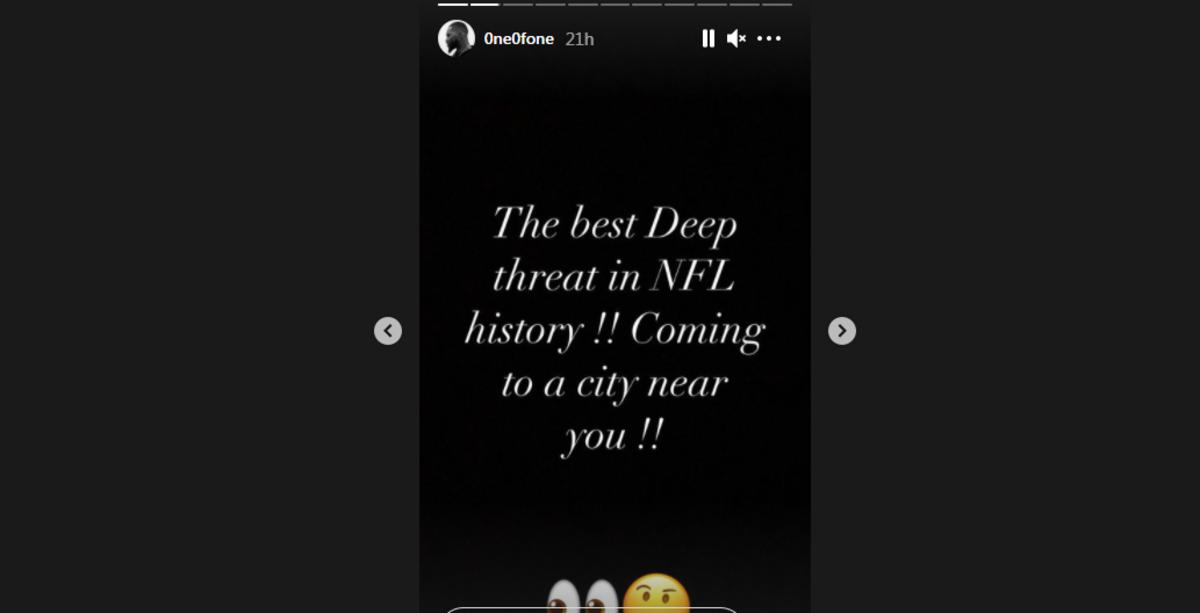The image size is (1200, 613).
Task: Jump to the last story progress segment
Action: (x=777, y=4)
